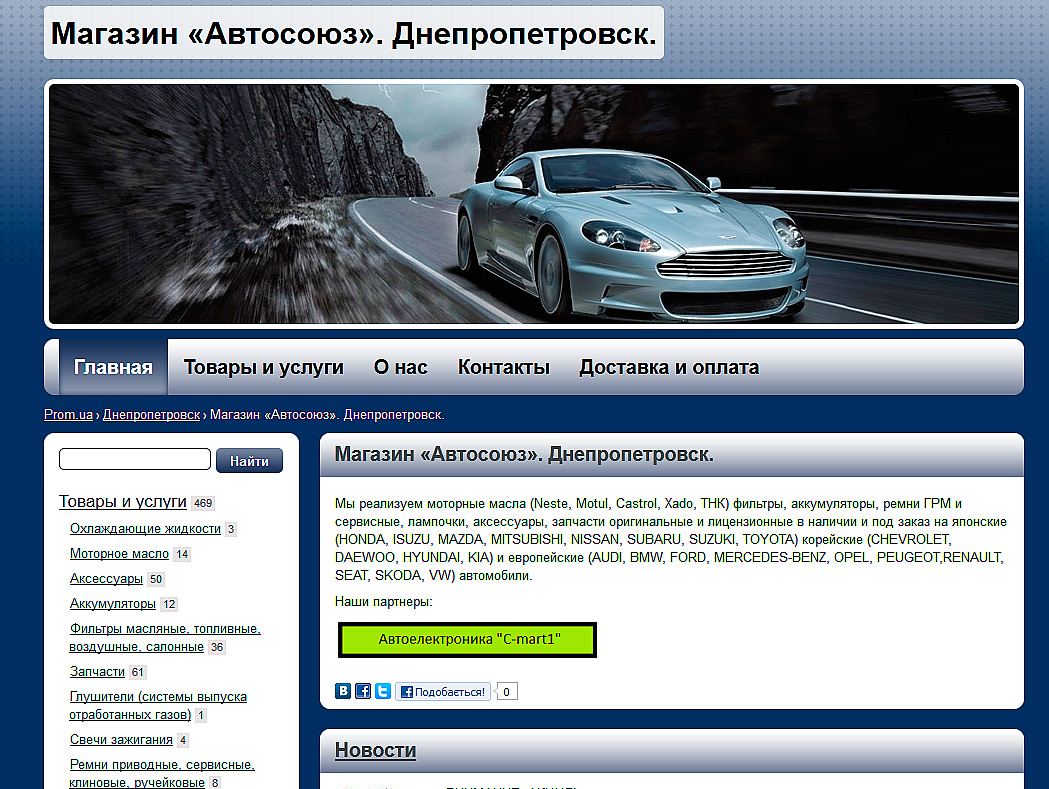
Task: Click the like counter showing 0
Action: [506, 691]
